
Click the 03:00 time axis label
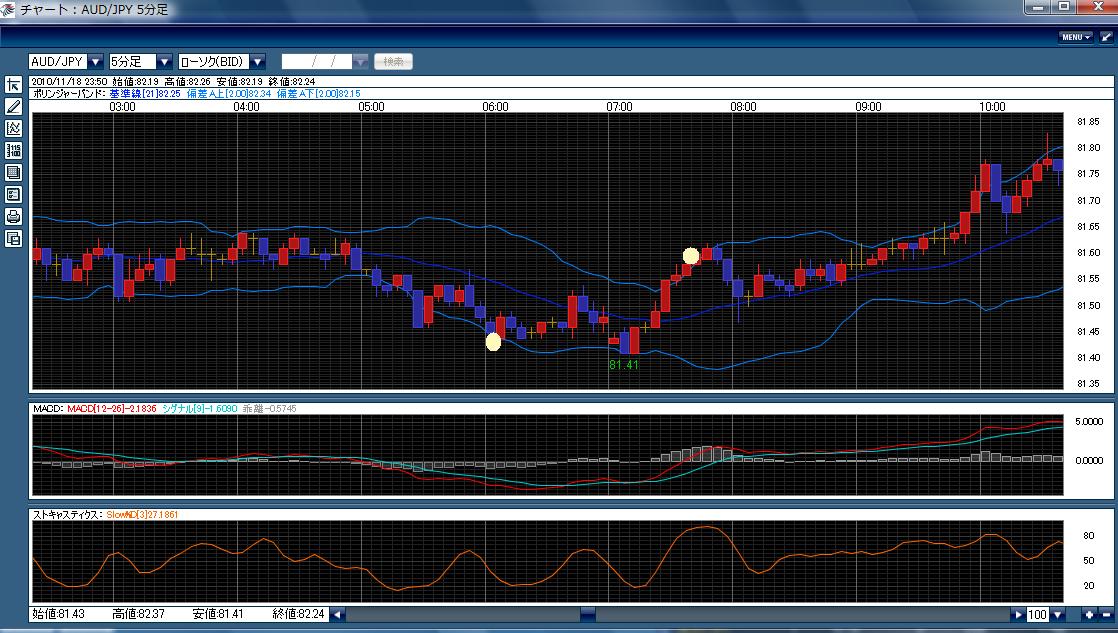click(x=122, y=107)
